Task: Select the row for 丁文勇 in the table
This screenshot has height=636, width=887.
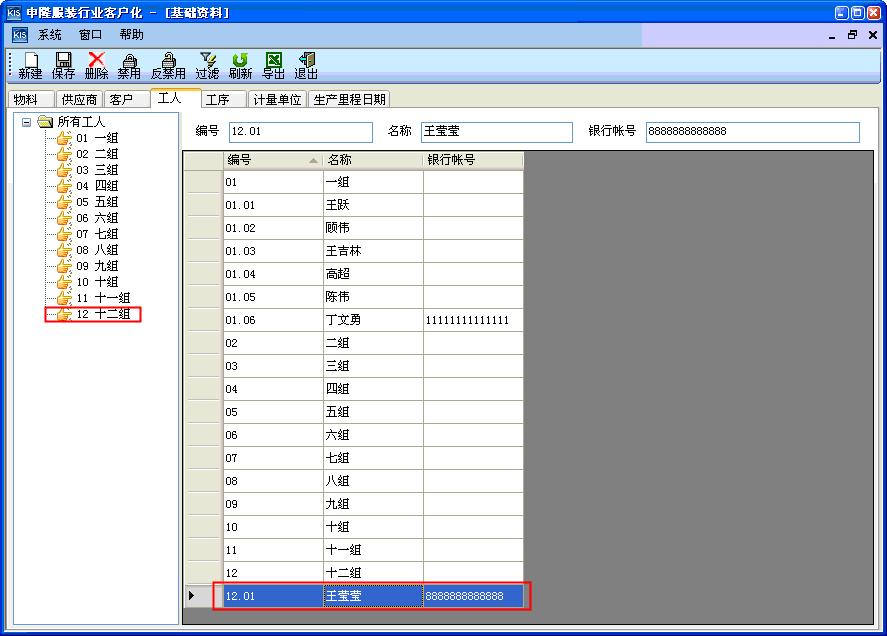Action: point(372,320)
